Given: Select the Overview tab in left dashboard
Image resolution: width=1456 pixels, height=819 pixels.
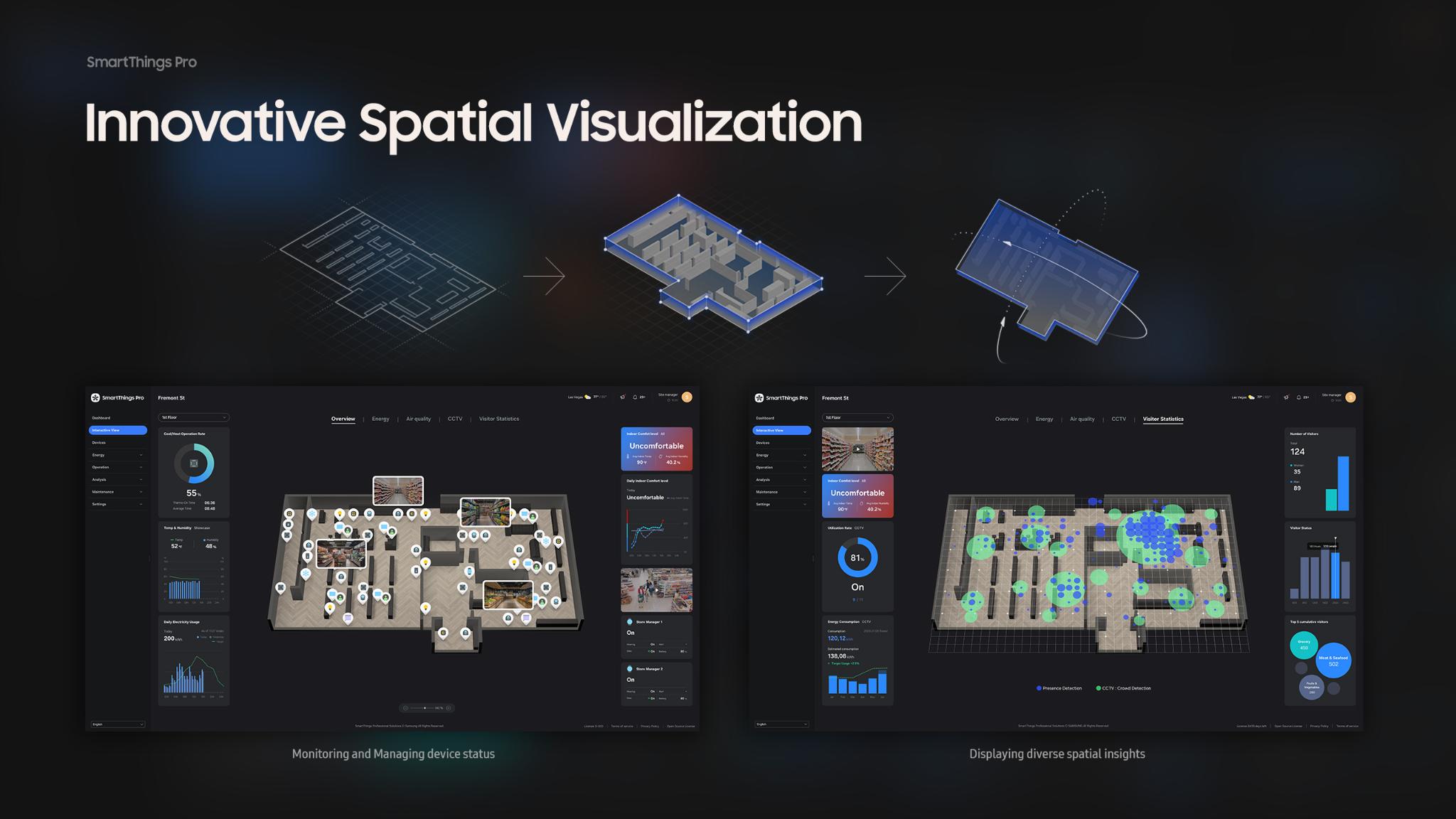Looking at the screenshot, I should [343, 419].
